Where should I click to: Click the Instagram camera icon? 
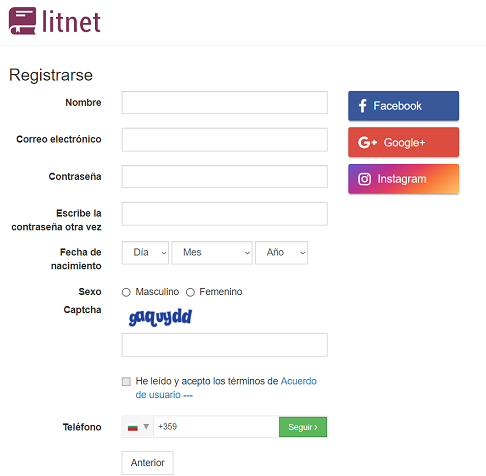point(364,179)
